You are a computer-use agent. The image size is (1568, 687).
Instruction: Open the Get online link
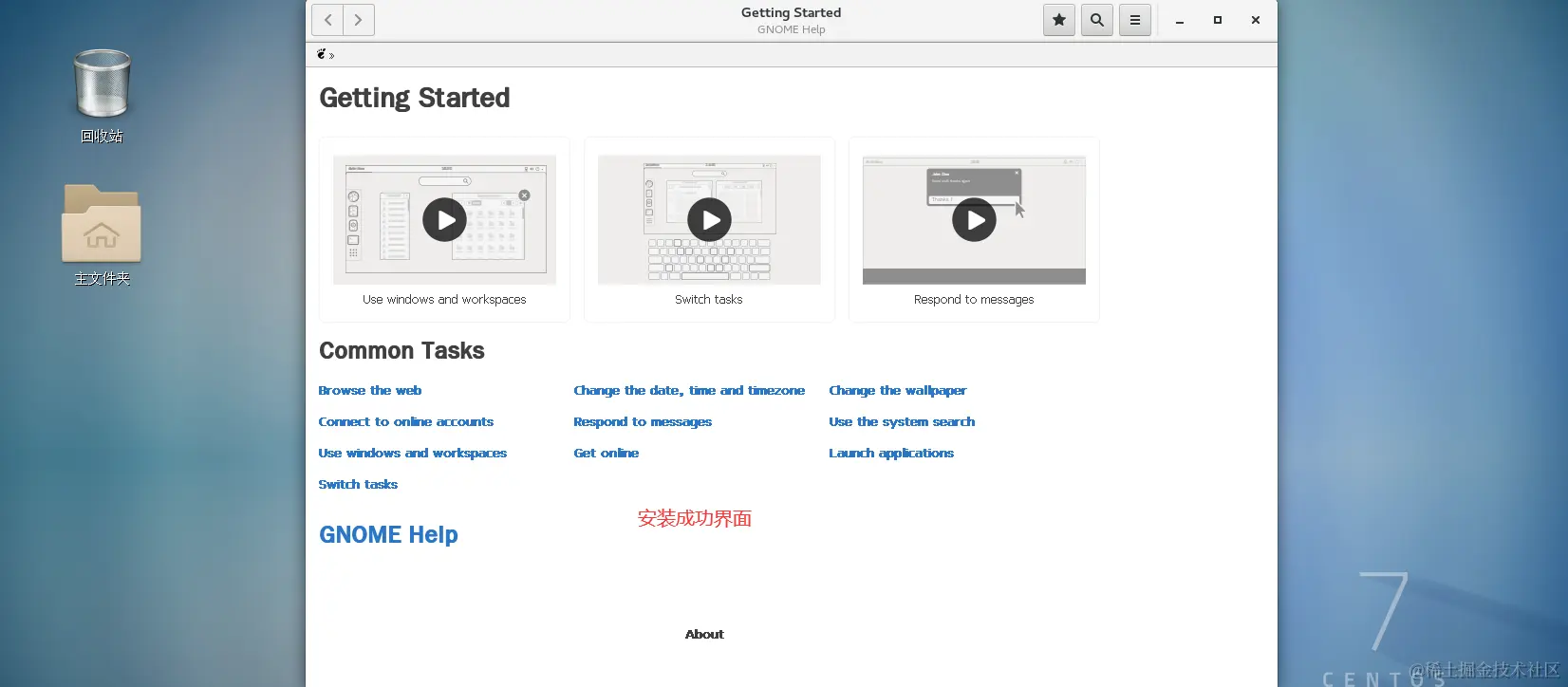tap(607, 453)
